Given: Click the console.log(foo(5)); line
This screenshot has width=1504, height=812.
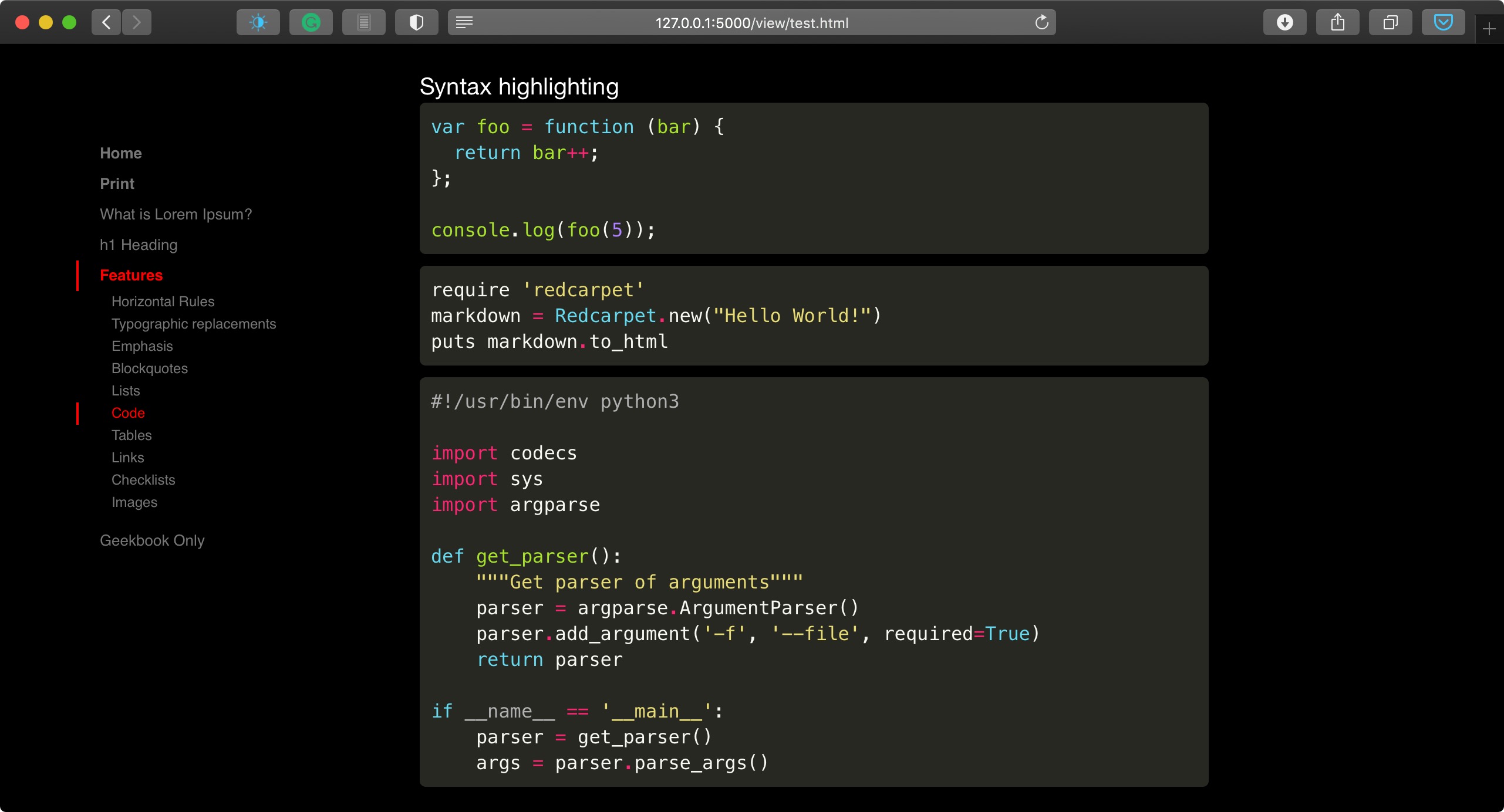Looking at the screenshot, I should [543, 230].
